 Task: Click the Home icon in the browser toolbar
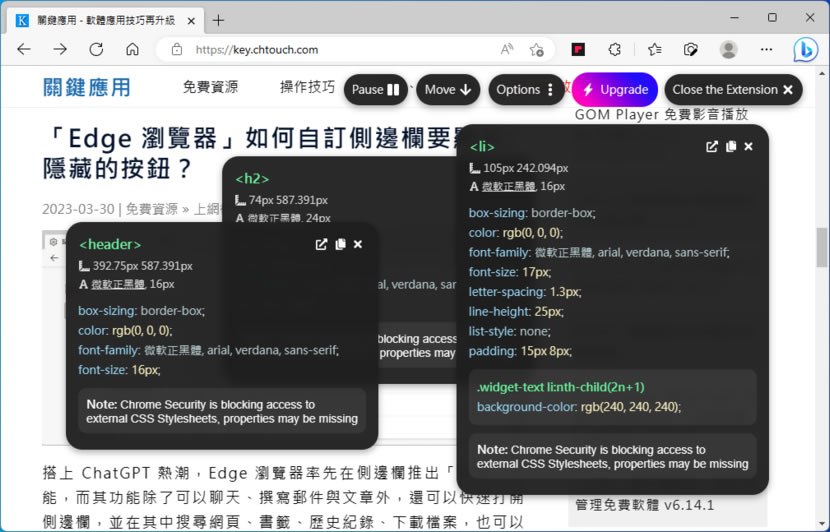coord(132,49)
